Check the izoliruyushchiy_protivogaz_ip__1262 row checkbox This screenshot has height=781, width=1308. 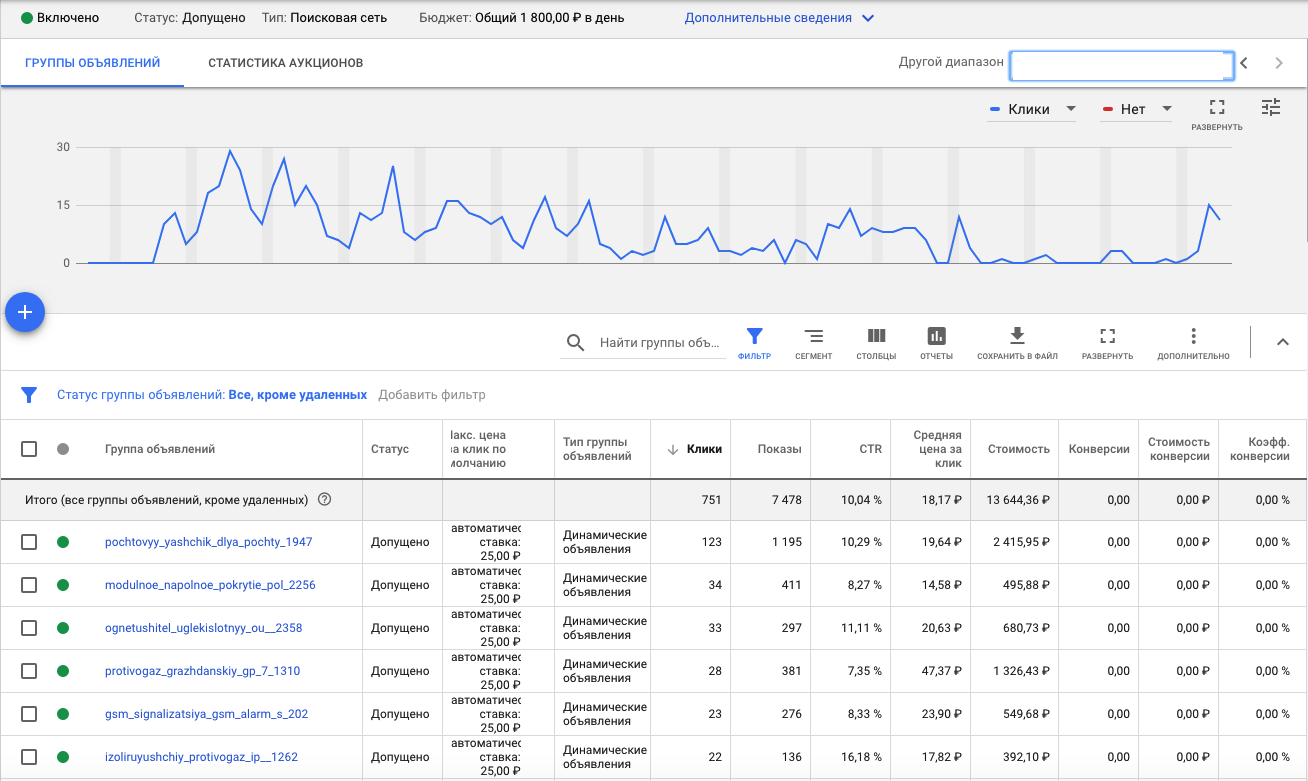tap(29, 757)
